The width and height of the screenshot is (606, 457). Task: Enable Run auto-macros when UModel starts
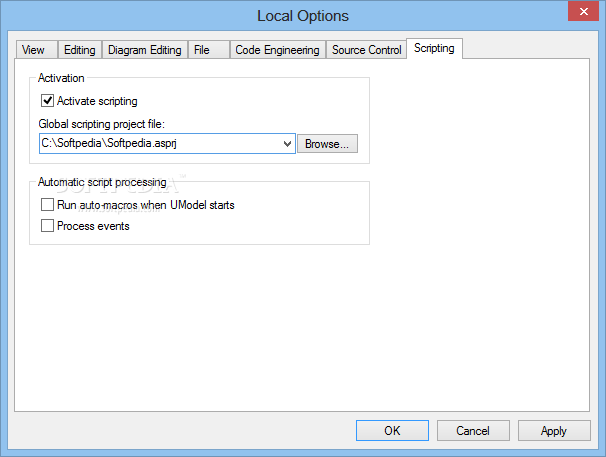click(x=47, y=205)
